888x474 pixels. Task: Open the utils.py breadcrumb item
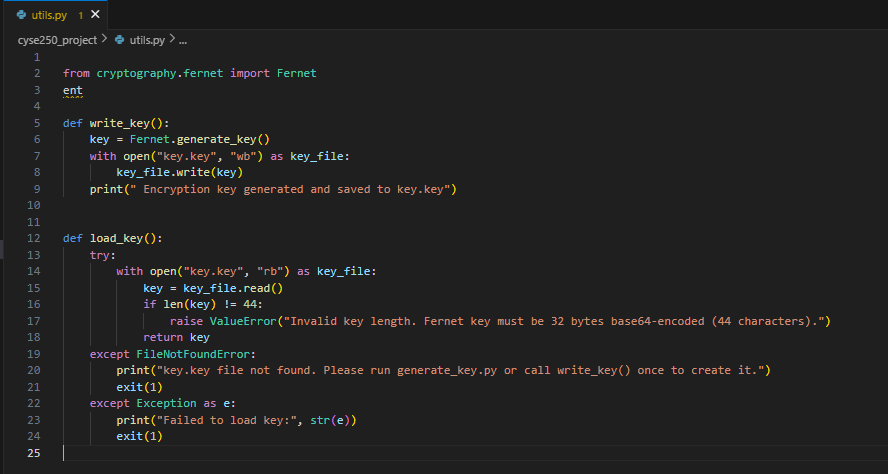tap(147, 40)
